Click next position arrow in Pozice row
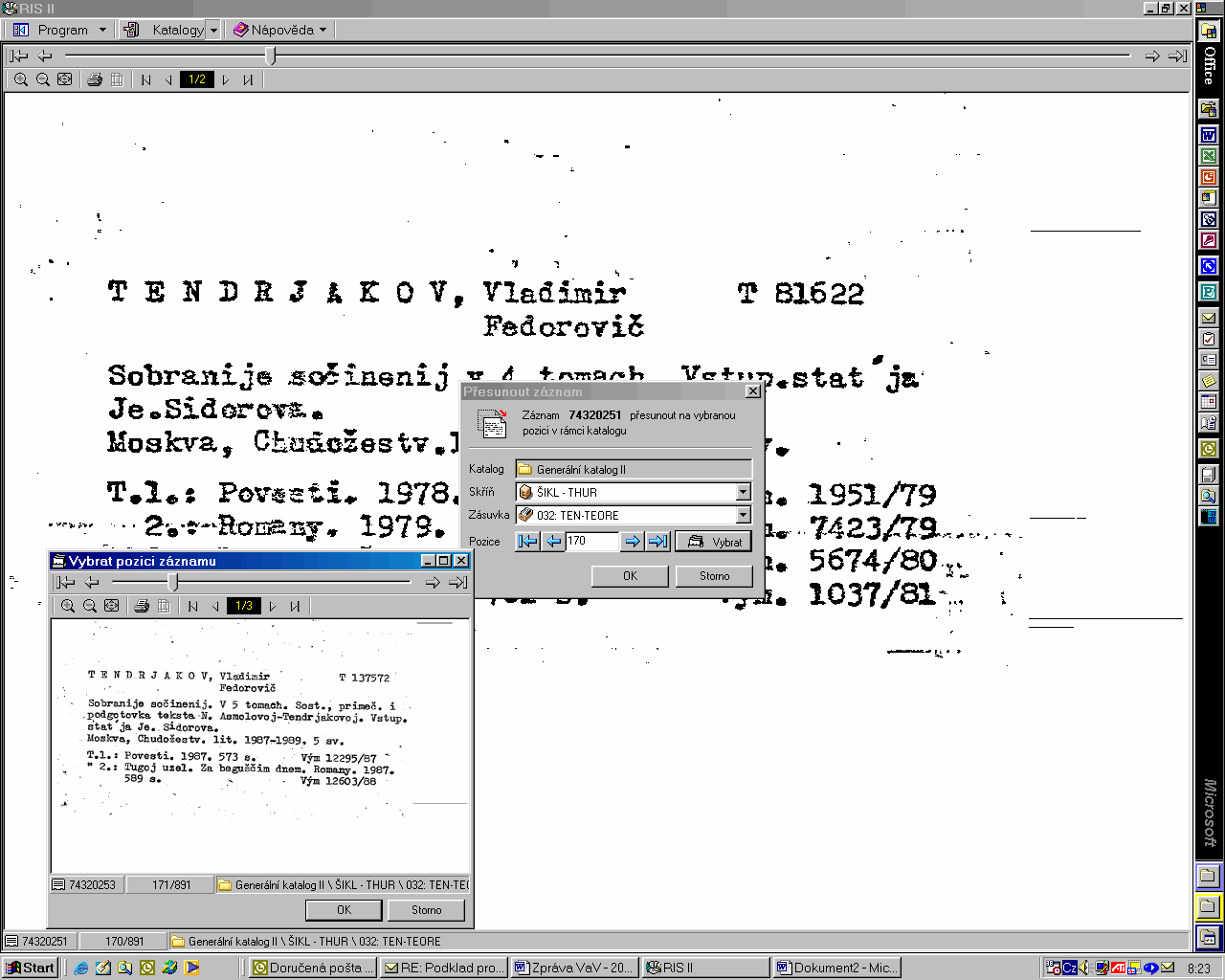1225x980 pixels. (632, 542)
